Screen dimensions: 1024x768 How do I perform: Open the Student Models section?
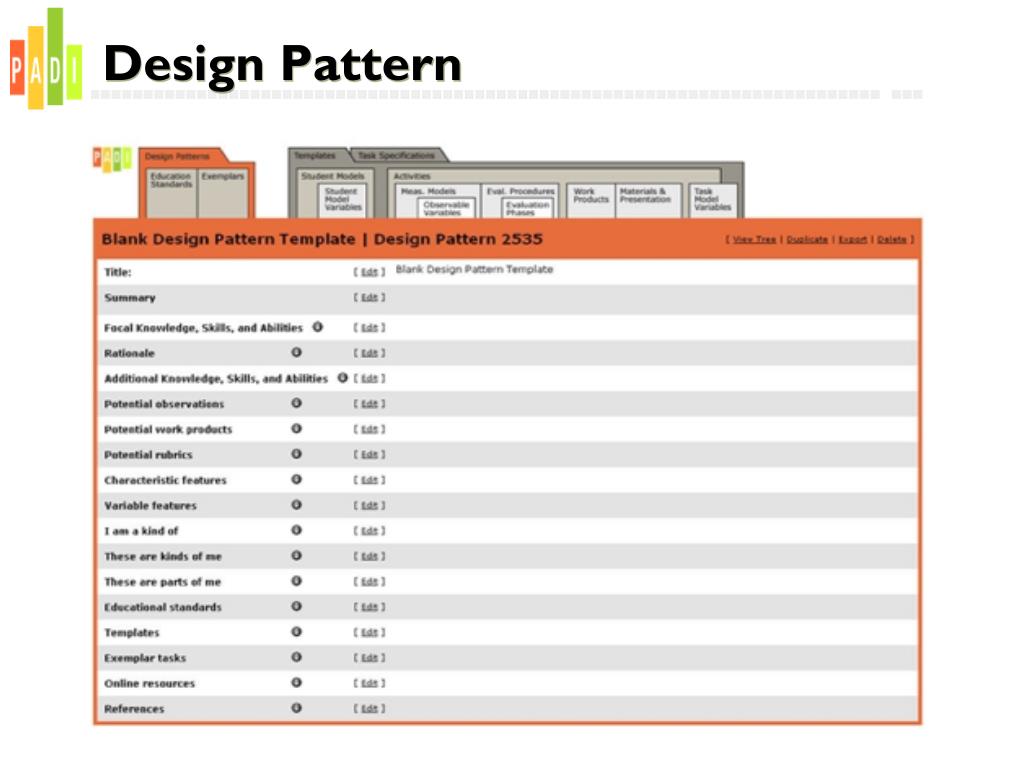pos(333,176)
